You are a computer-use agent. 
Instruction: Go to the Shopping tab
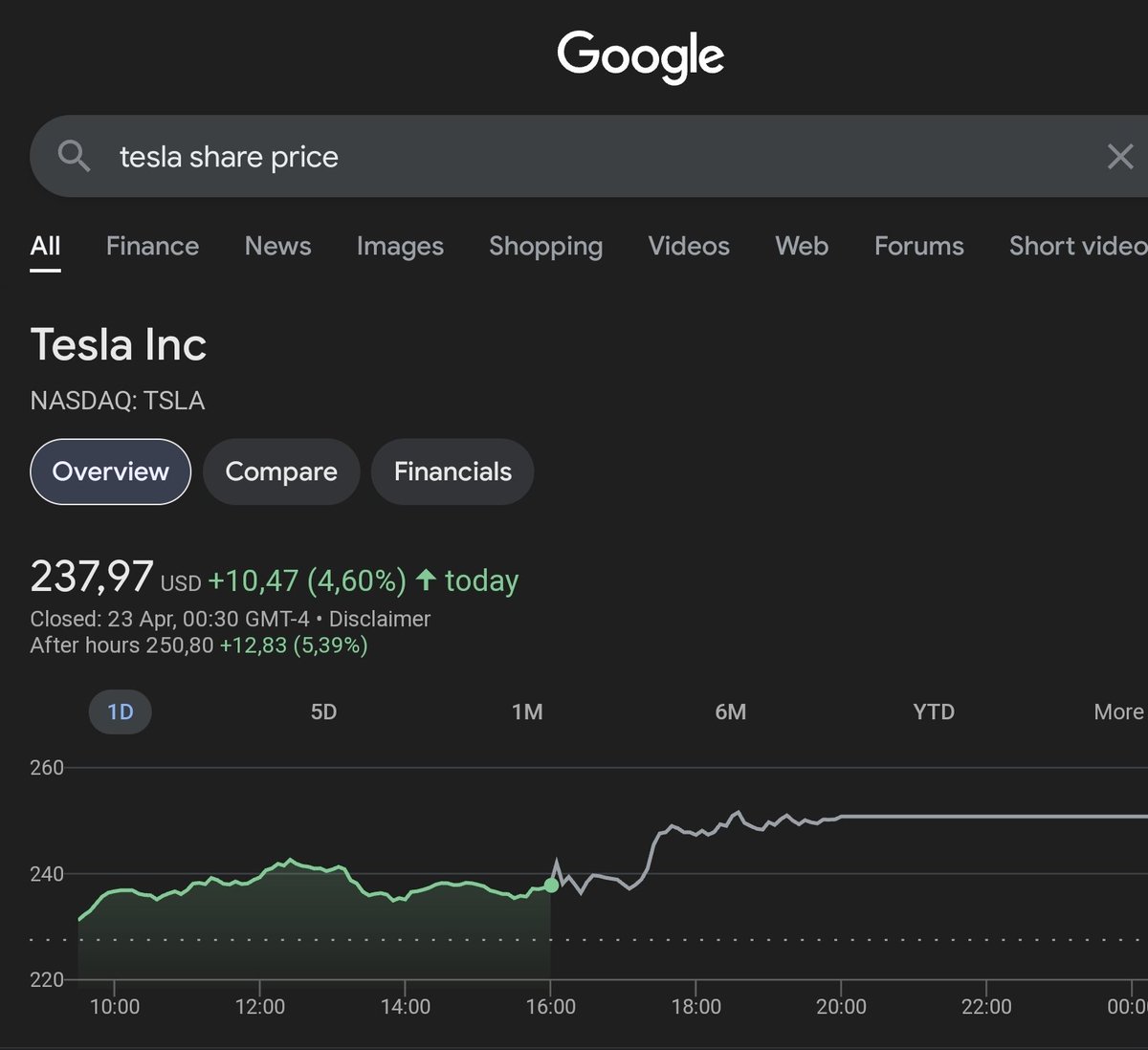pyautogui.click(x=545, y=246)
